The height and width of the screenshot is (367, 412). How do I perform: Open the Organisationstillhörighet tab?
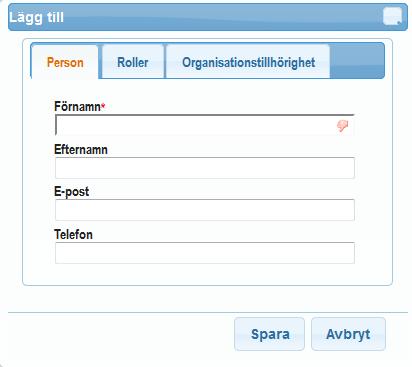coord(248,62)
